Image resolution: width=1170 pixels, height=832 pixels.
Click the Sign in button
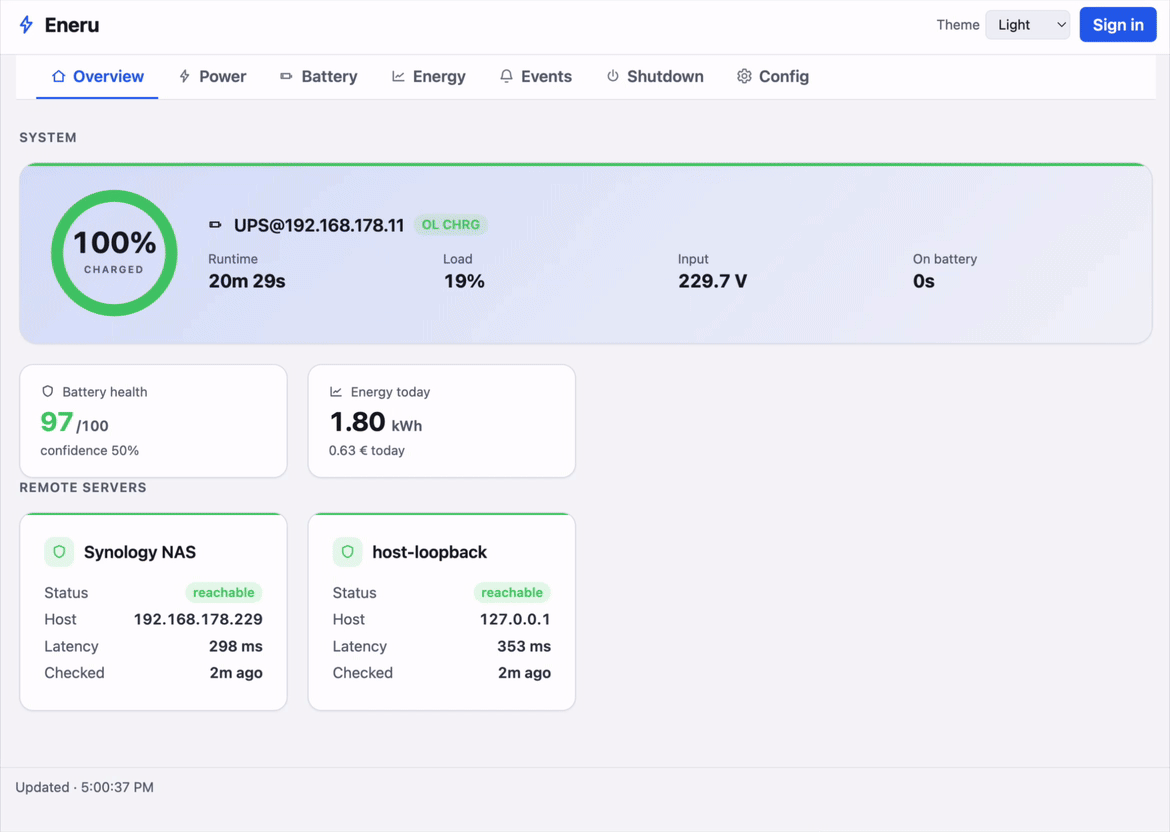(x=1118, y=25)
